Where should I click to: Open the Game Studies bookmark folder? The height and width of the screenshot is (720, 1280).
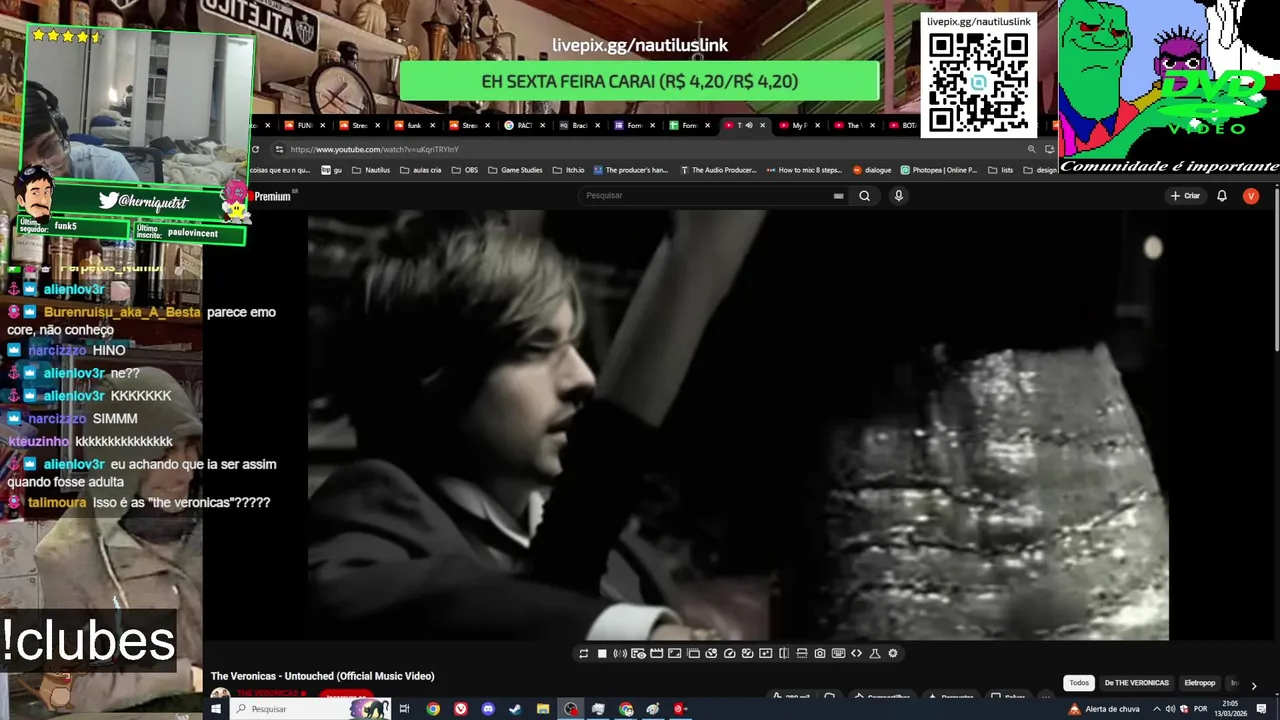[515, 170]
